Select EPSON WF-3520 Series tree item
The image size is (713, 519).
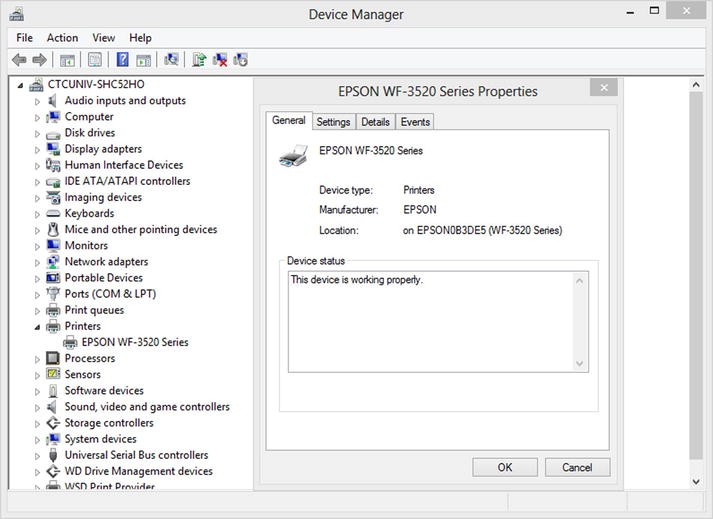click(x=135, y=342)
